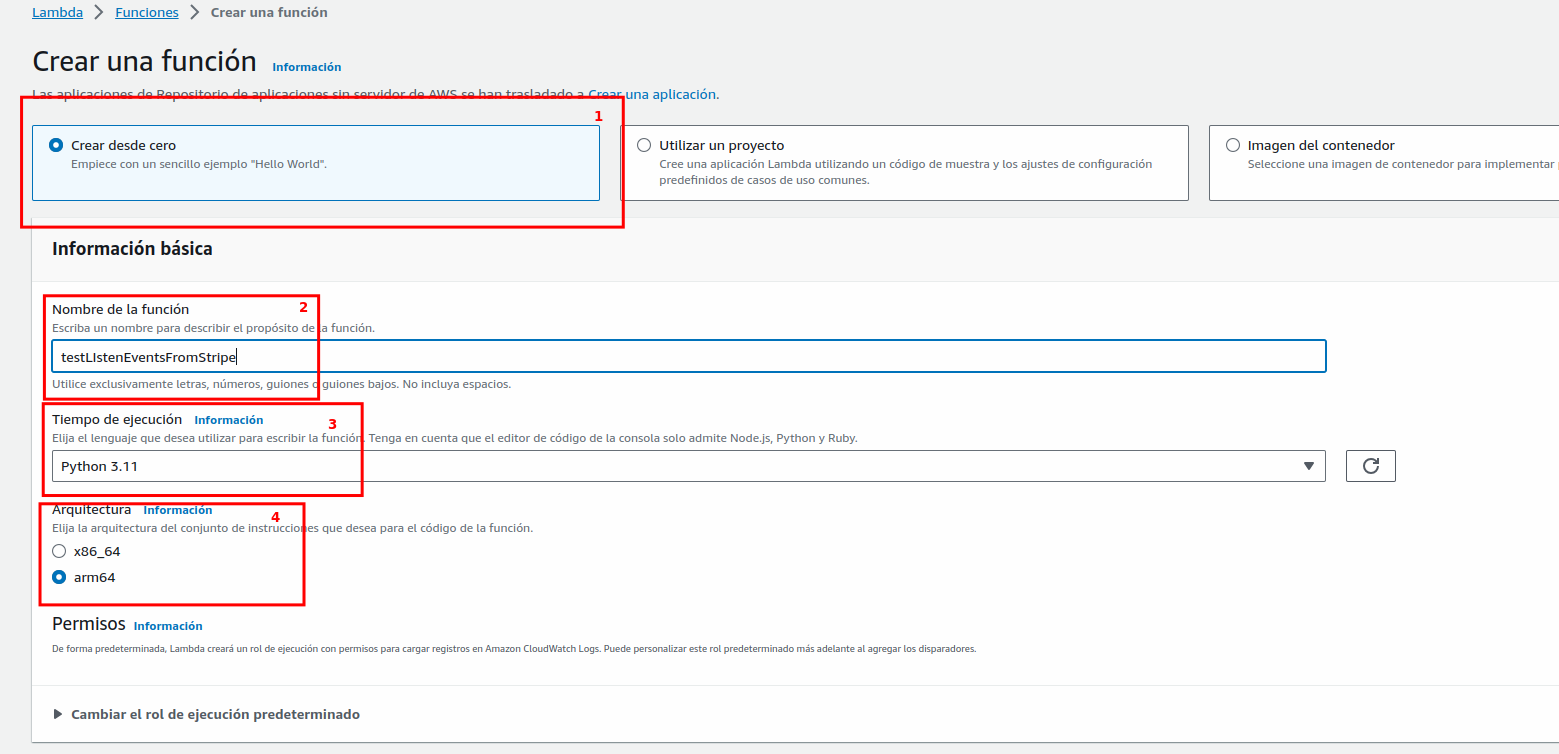
Task: Choose x86_64 architecture
Action: tap(59, 551)
